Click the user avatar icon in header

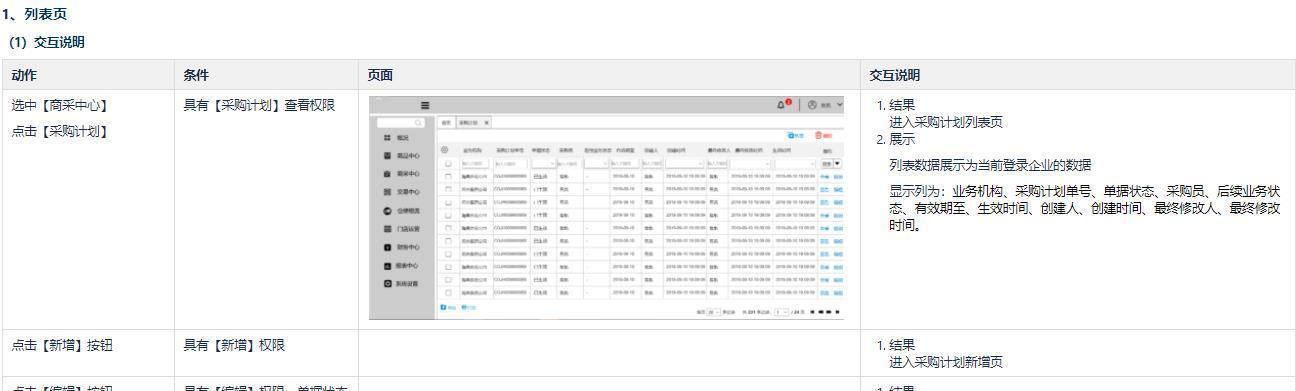tap(812, 105)
